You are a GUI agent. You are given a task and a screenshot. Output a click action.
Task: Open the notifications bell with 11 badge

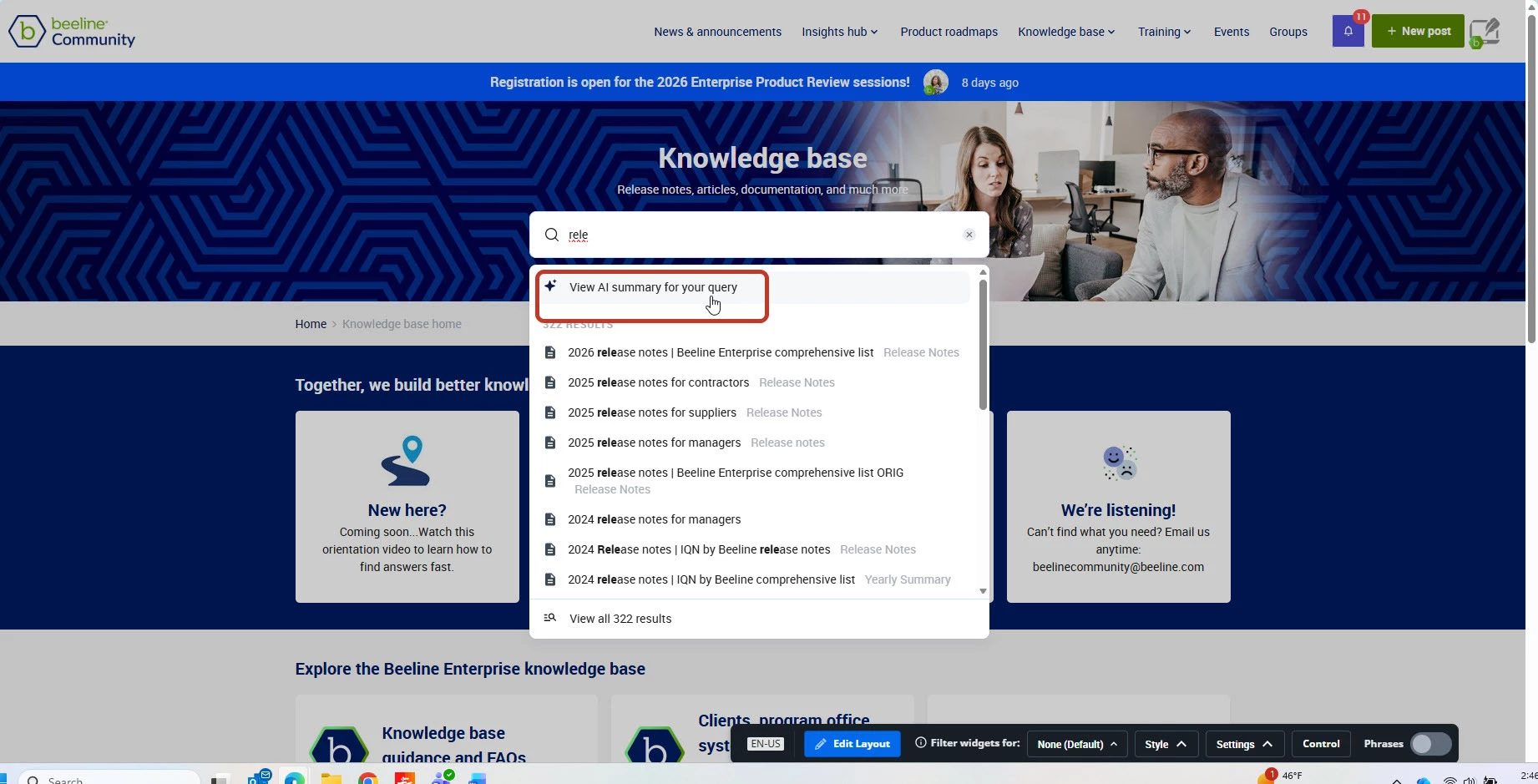(1348, 31)
